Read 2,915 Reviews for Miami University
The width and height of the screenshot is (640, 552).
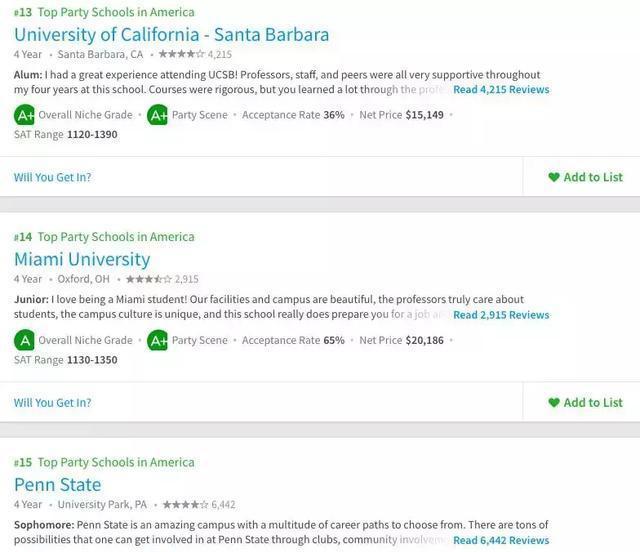[x=501, y=315]
